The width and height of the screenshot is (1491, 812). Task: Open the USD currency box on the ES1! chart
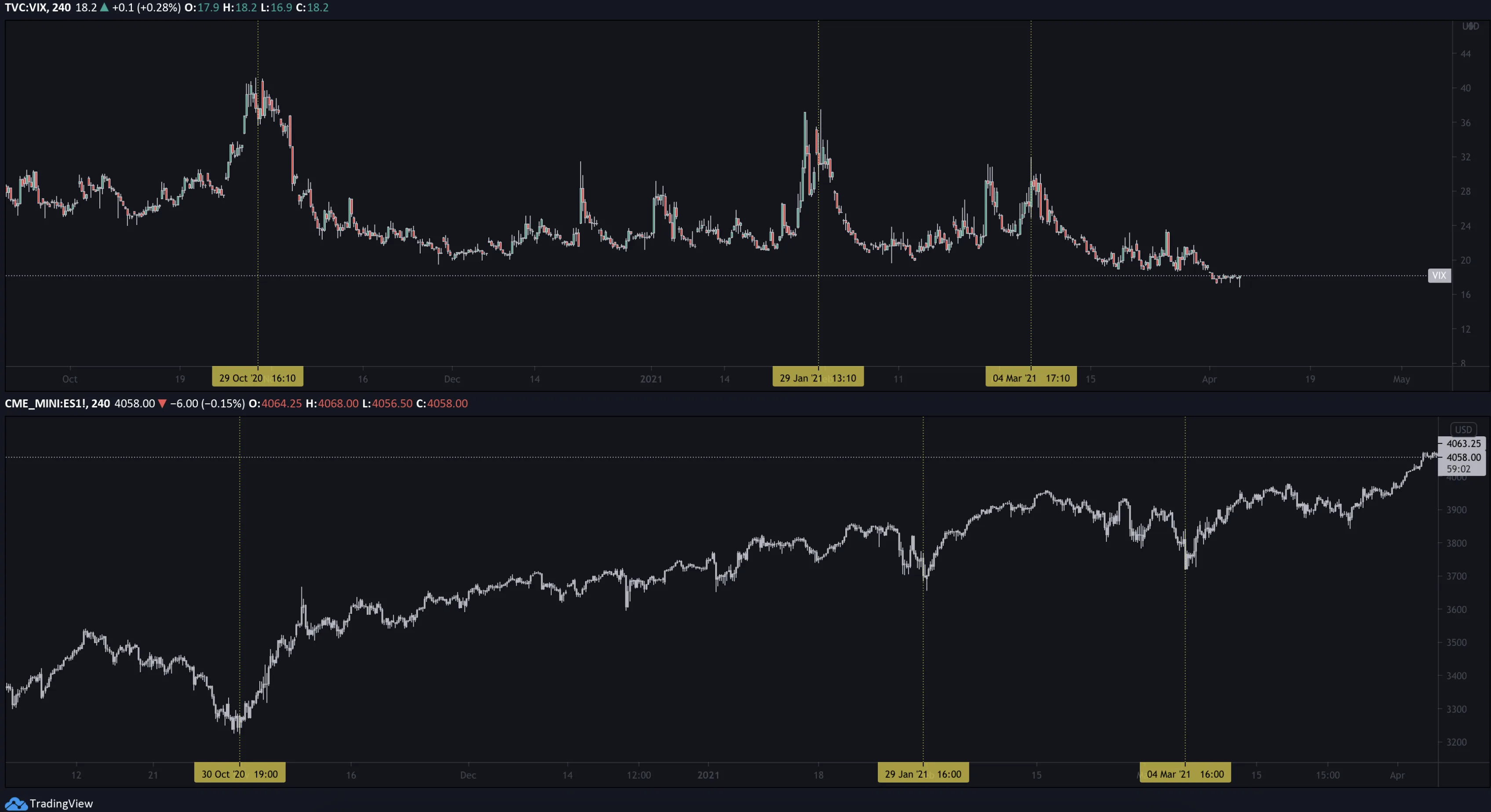(1463, 429)
